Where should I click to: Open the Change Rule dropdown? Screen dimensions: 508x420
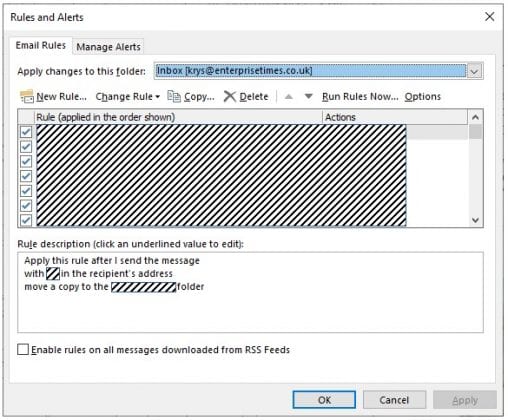tap(128, 97)
